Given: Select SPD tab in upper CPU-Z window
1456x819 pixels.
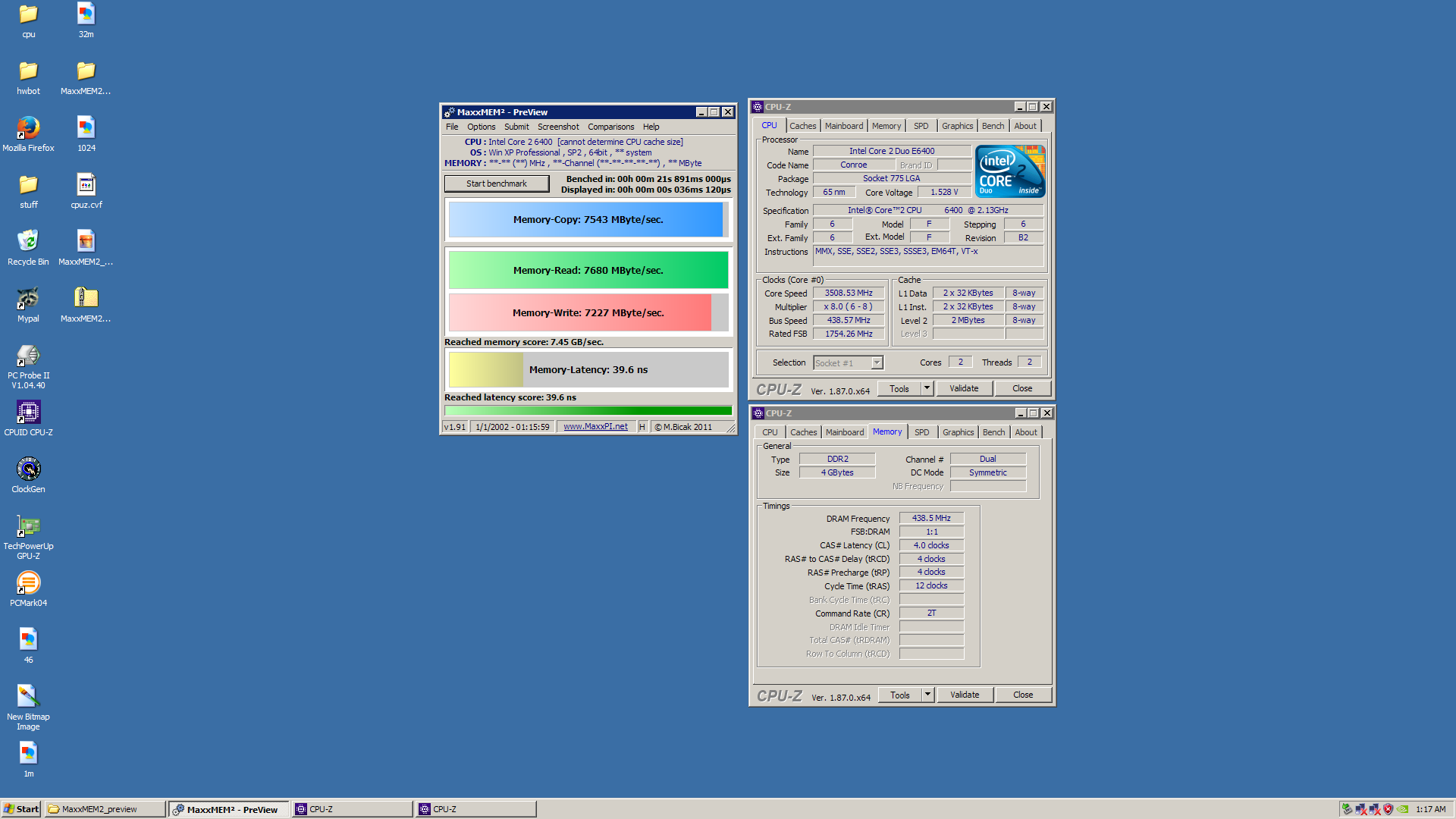Looking at the screenshot, I should (x=921, y=126).
